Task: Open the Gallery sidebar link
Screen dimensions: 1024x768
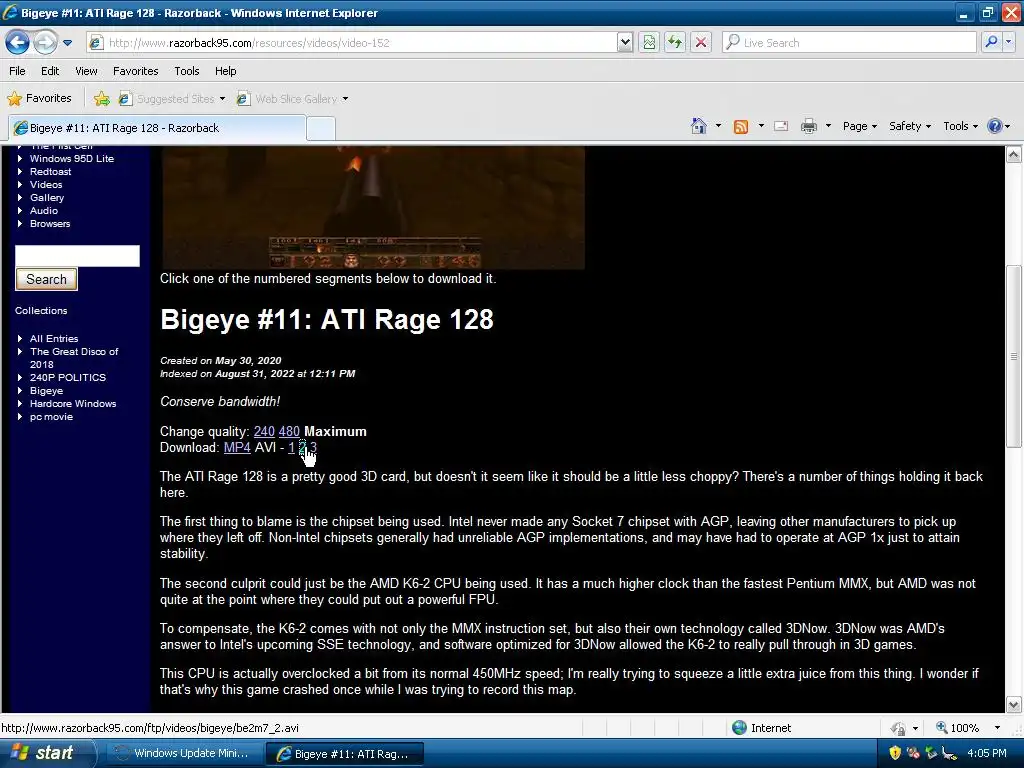Action: point(47,198)
